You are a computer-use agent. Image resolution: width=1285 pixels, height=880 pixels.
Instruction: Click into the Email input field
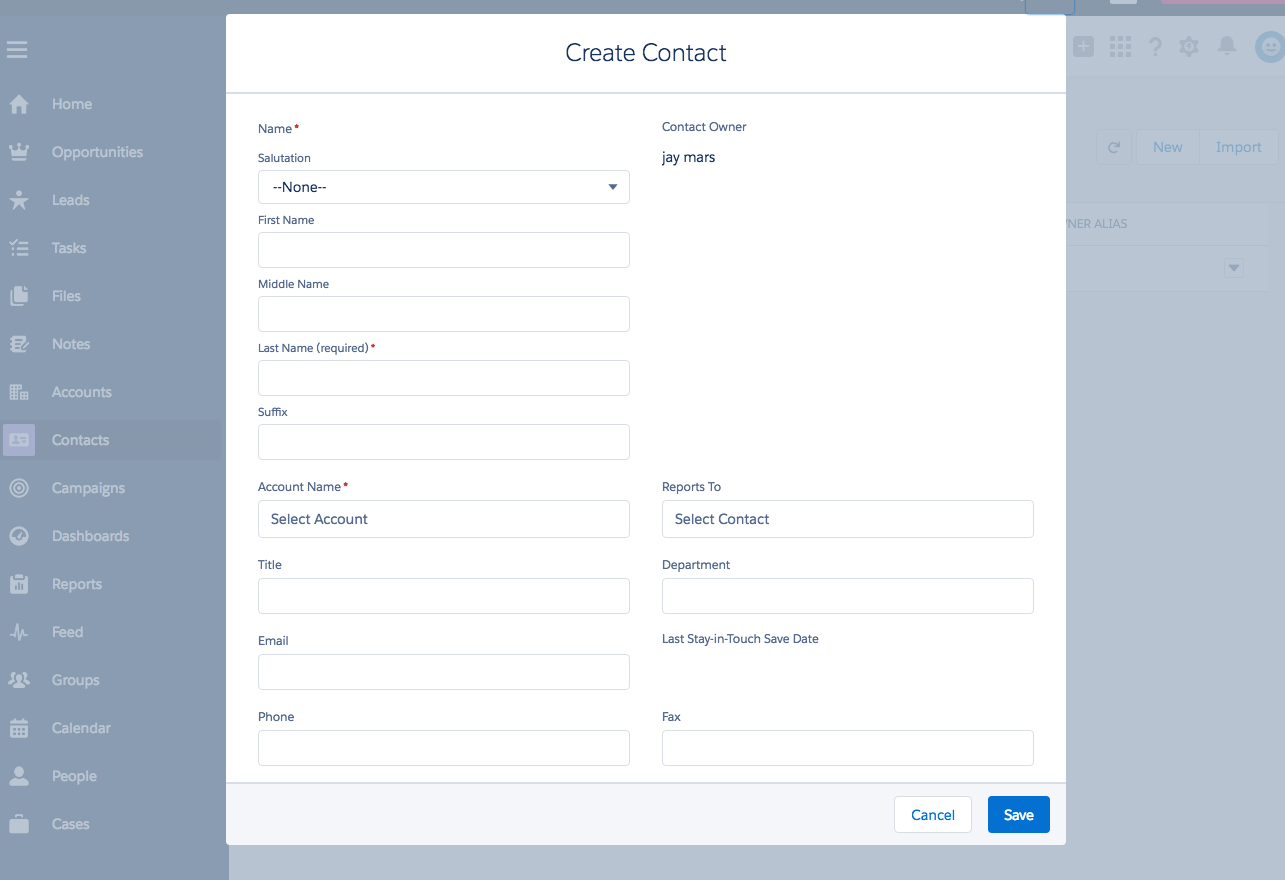(x=444, y=672)
